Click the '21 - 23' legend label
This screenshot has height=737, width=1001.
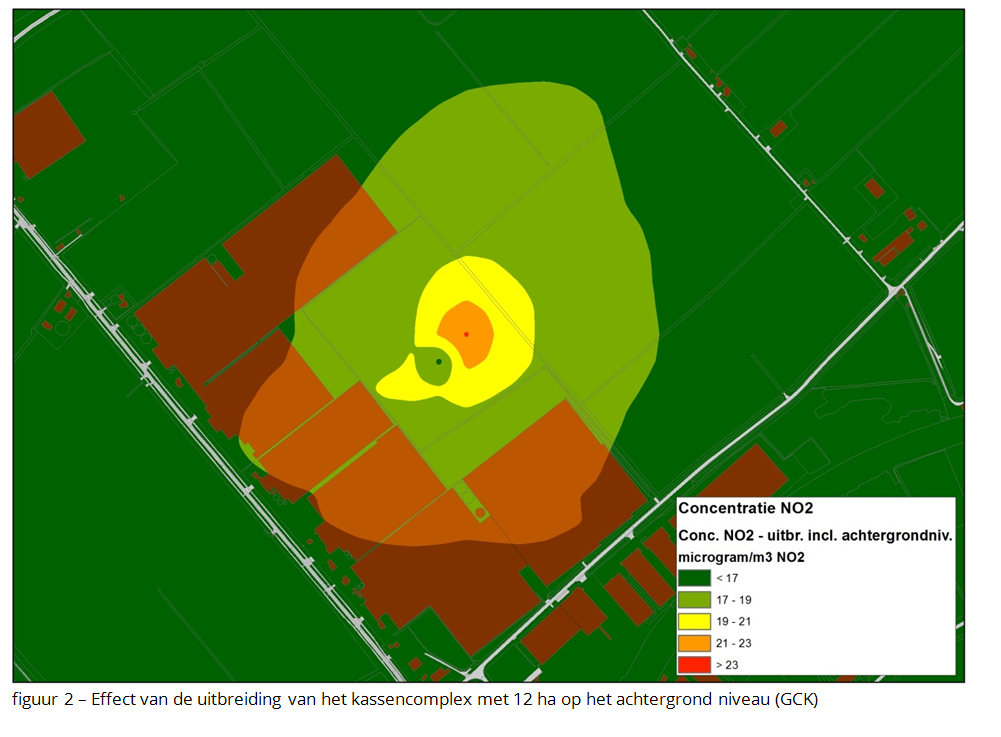pyautogui.click(x=734, y=643)
